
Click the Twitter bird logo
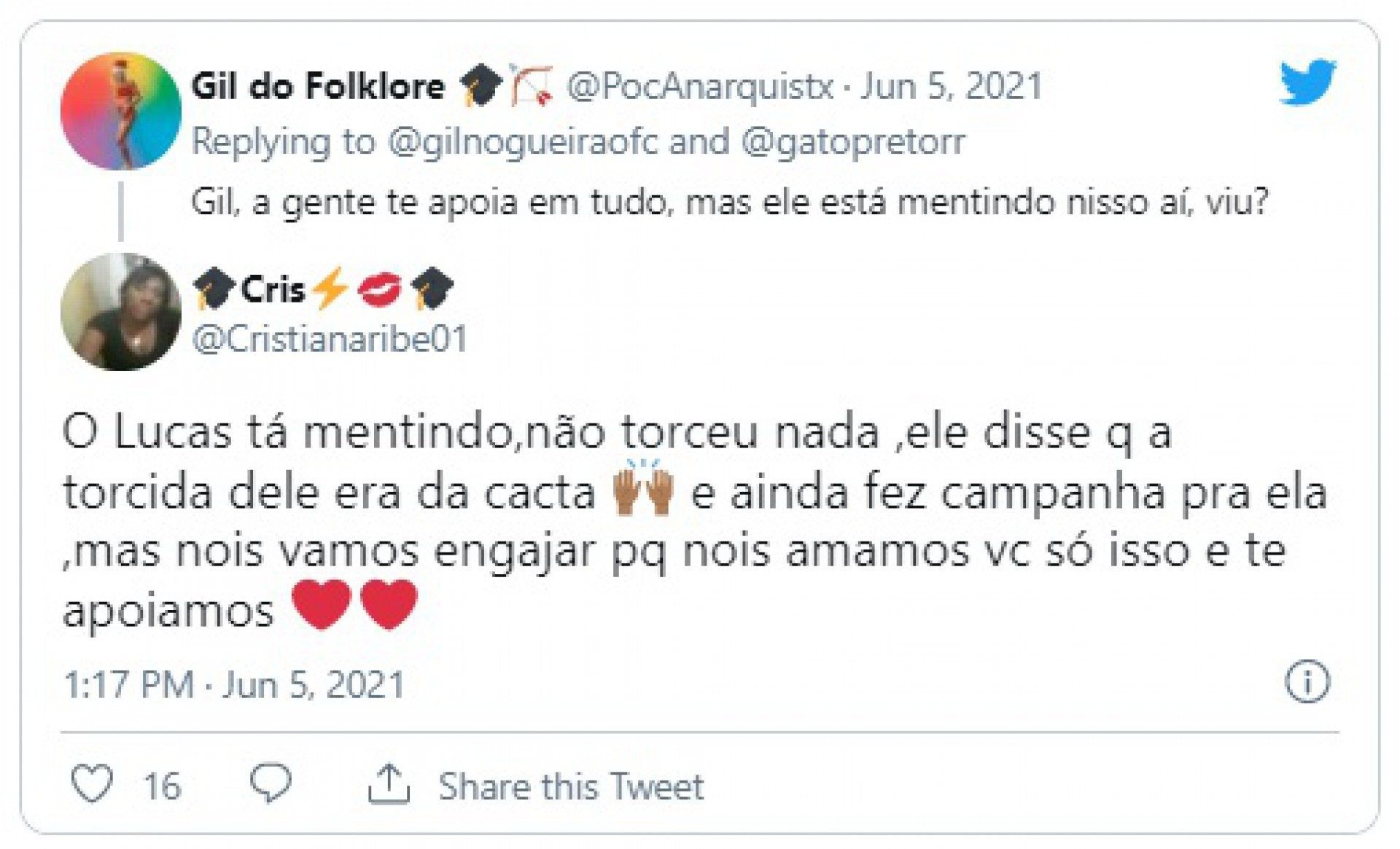(x=1307, y=82)
